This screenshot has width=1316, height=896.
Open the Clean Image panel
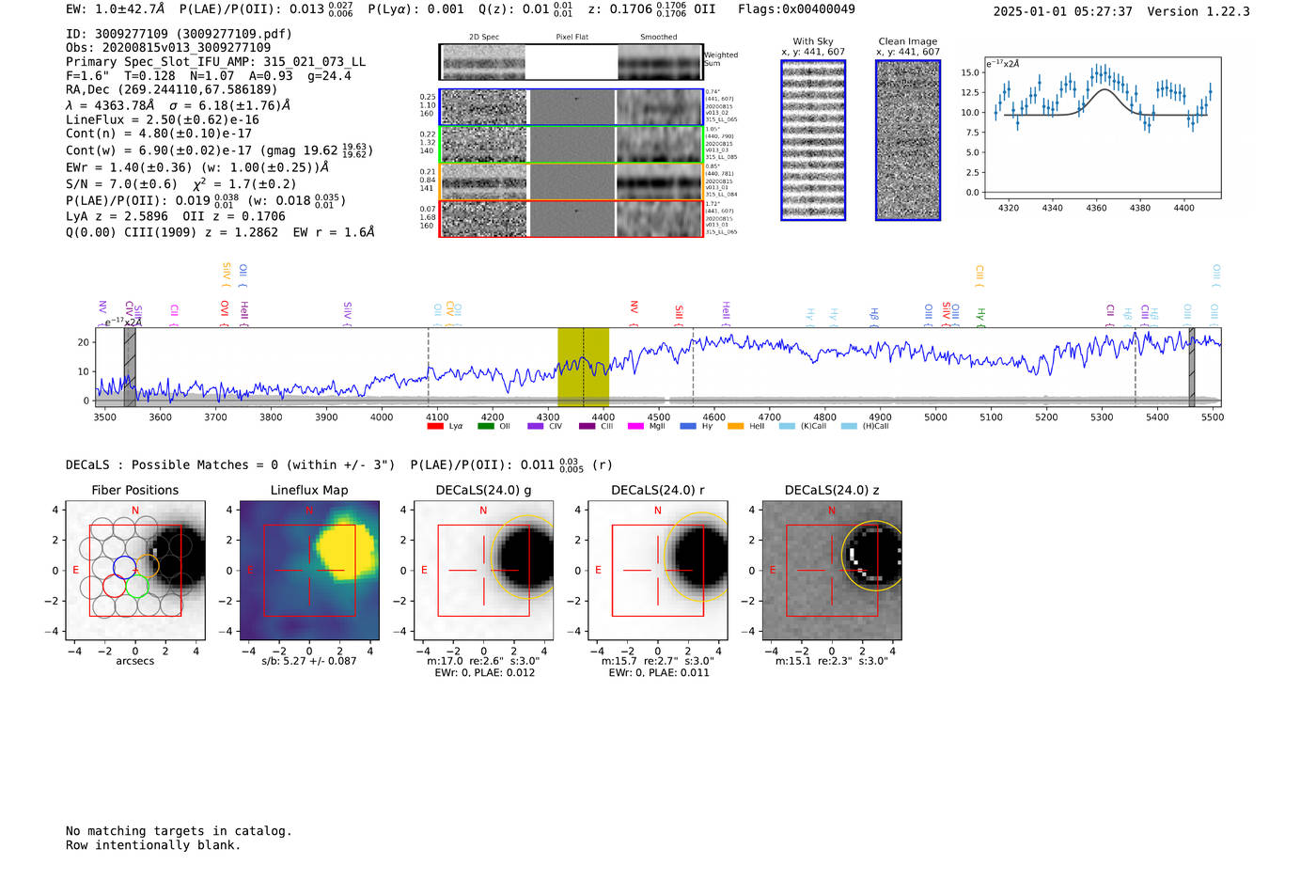pyautogui.click(x=908, y=140)
